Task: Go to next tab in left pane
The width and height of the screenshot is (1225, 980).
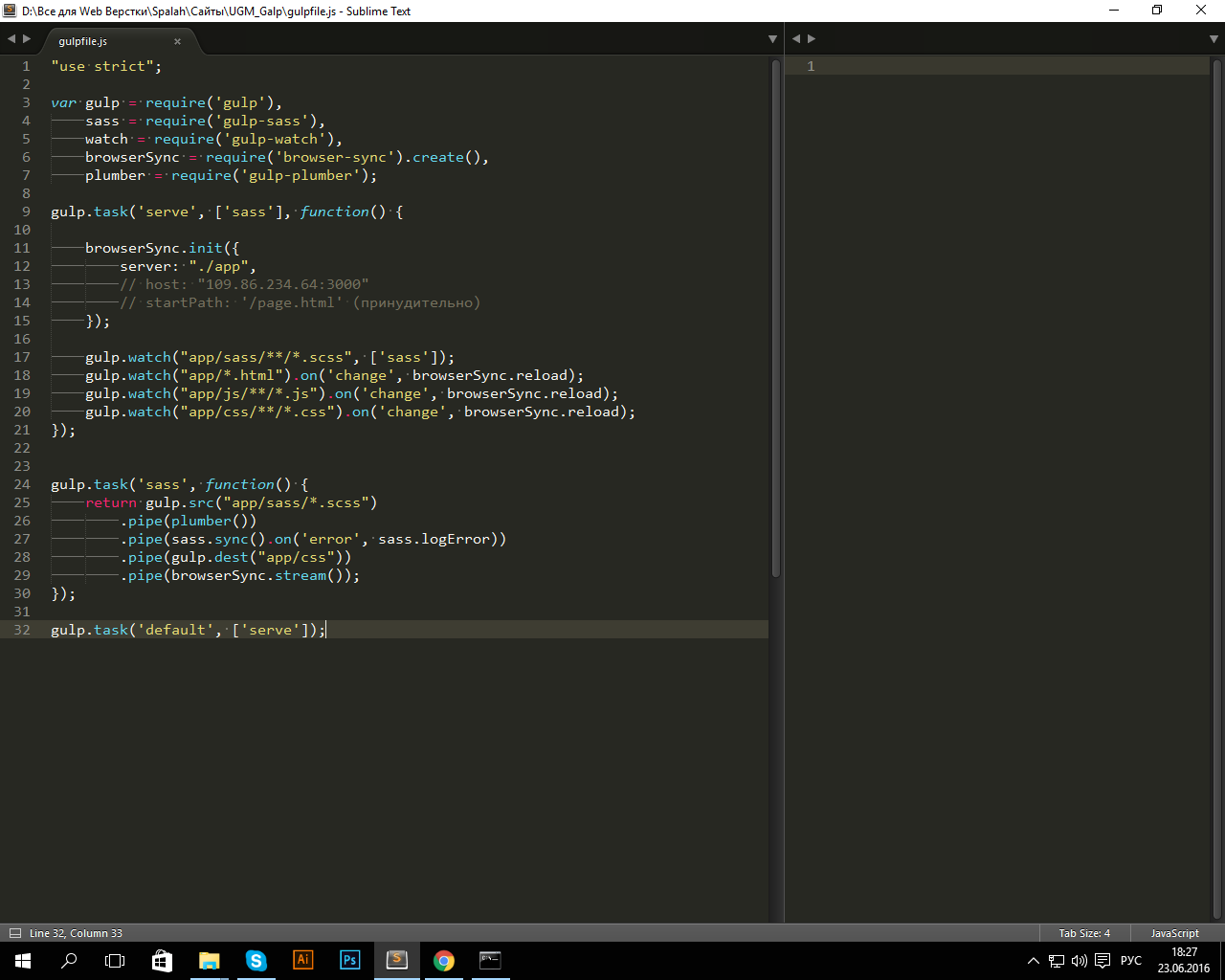Action: [27, 39]
